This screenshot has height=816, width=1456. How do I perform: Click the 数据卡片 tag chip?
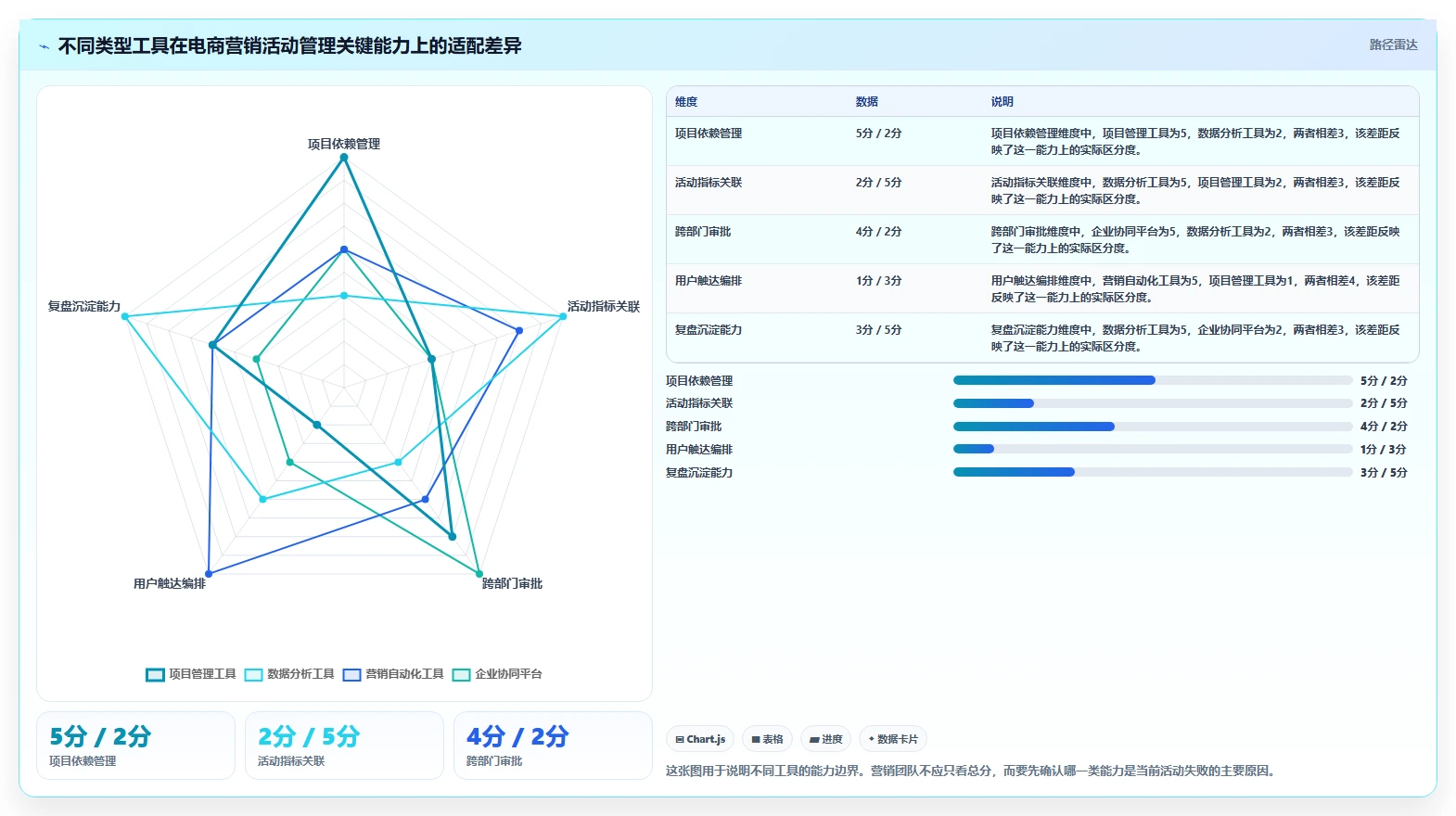893,739
